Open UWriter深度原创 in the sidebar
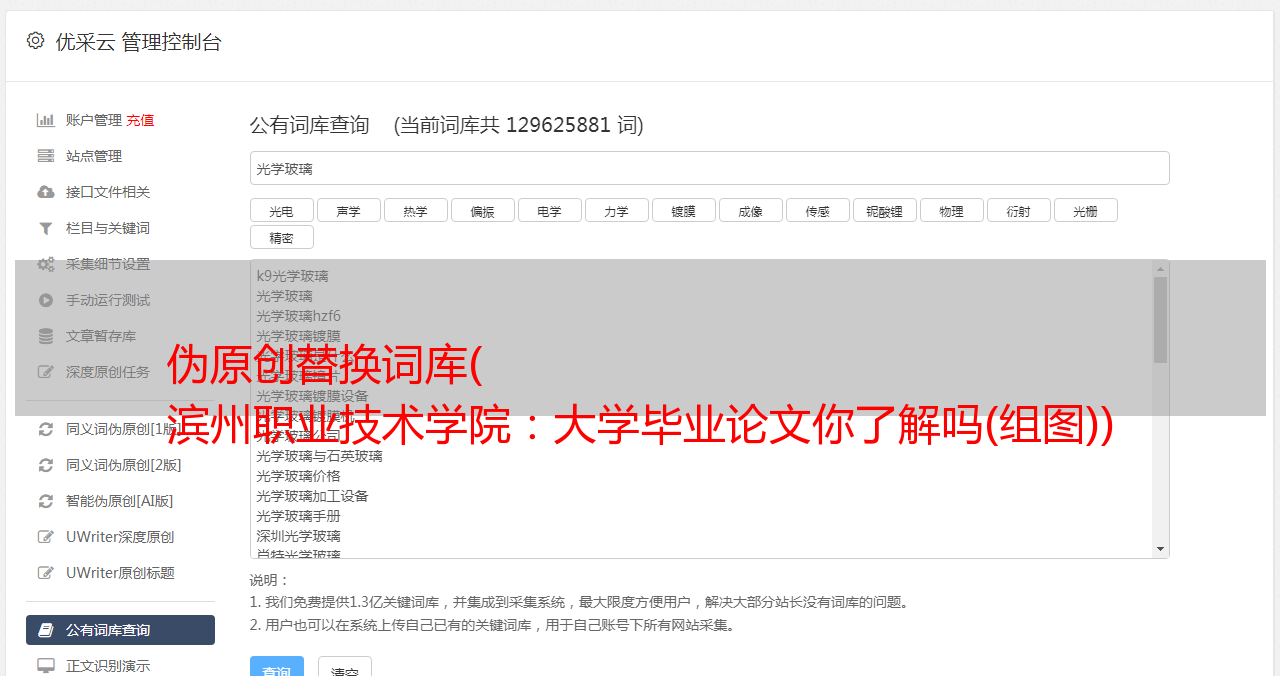The width and height of the screenshot is (1280, 676). coord(120,537)
